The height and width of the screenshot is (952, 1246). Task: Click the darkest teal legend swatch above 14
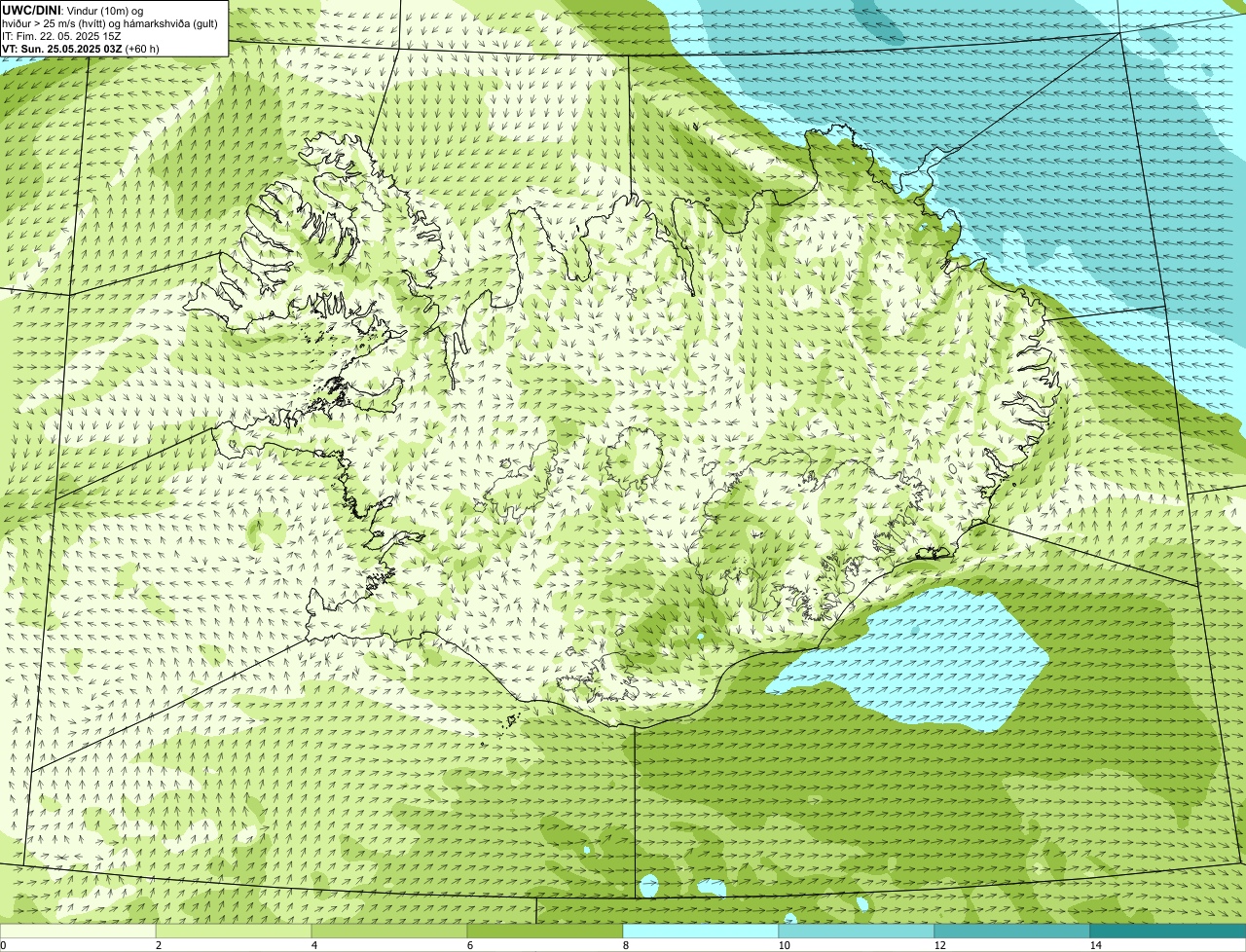pyautogui.click(x=1168, y=931)
